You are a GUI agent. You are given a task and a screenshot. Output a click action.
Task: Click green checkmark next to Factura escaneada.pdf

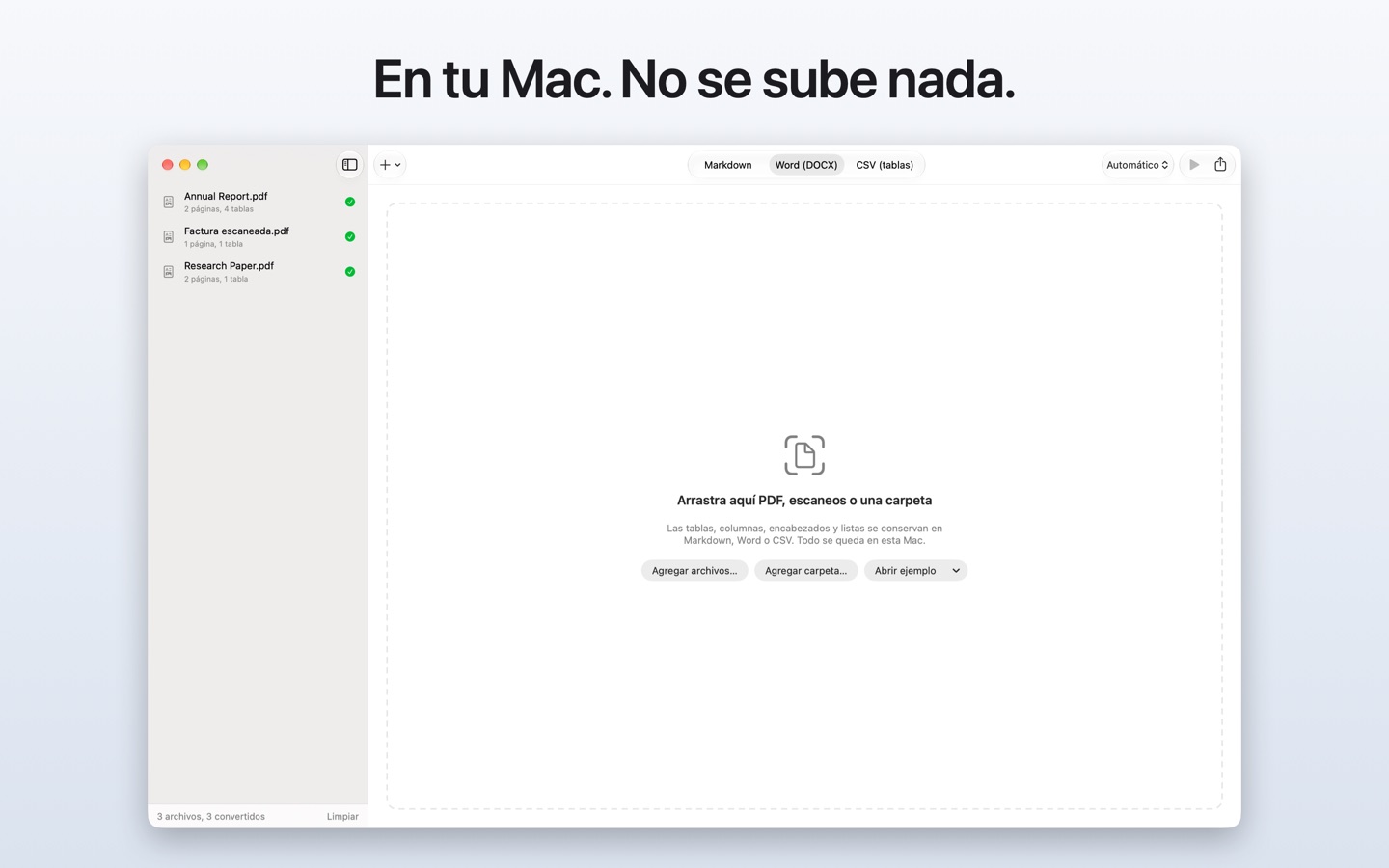(350, 236)
